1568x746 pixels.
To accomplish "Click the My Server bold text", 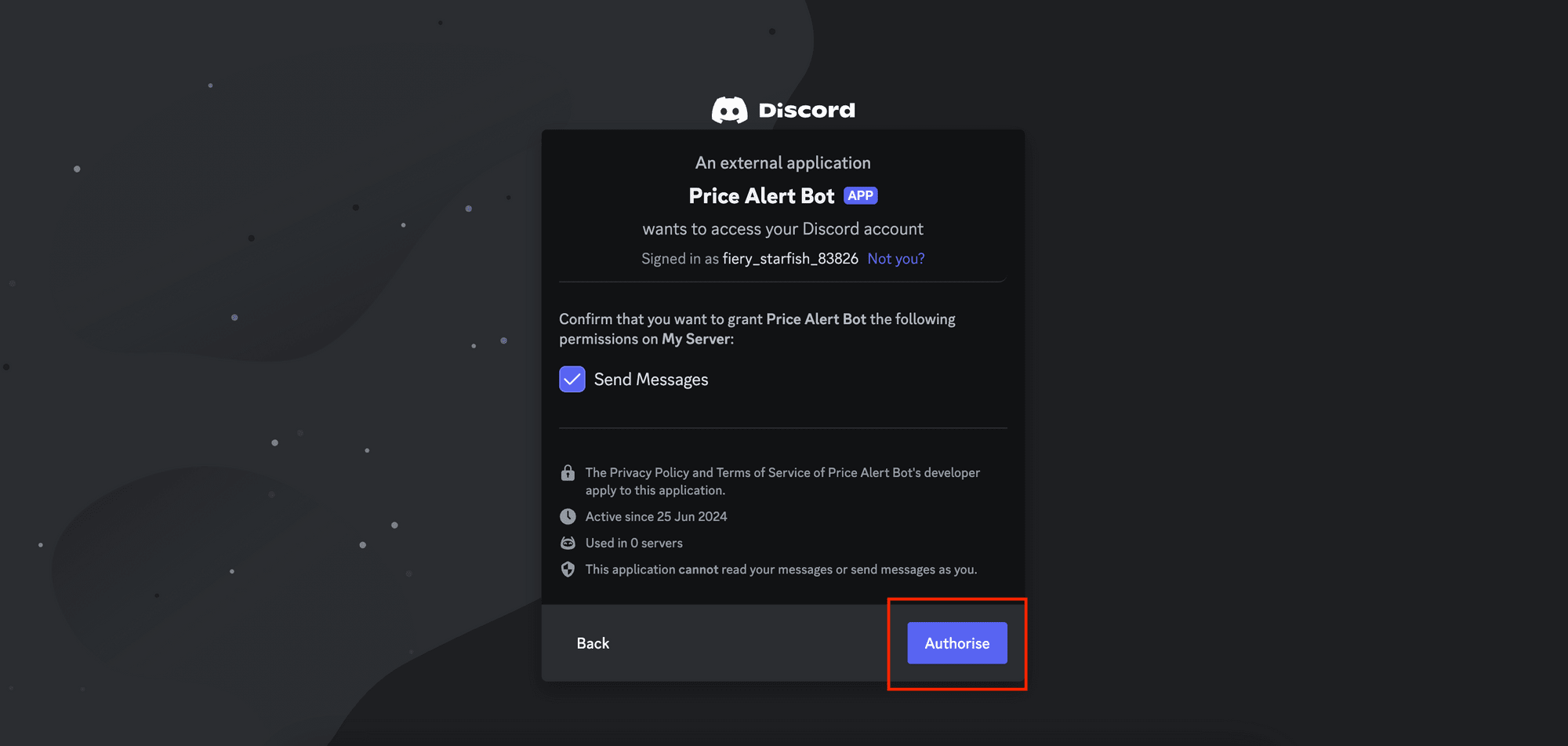I will (696, 338).
